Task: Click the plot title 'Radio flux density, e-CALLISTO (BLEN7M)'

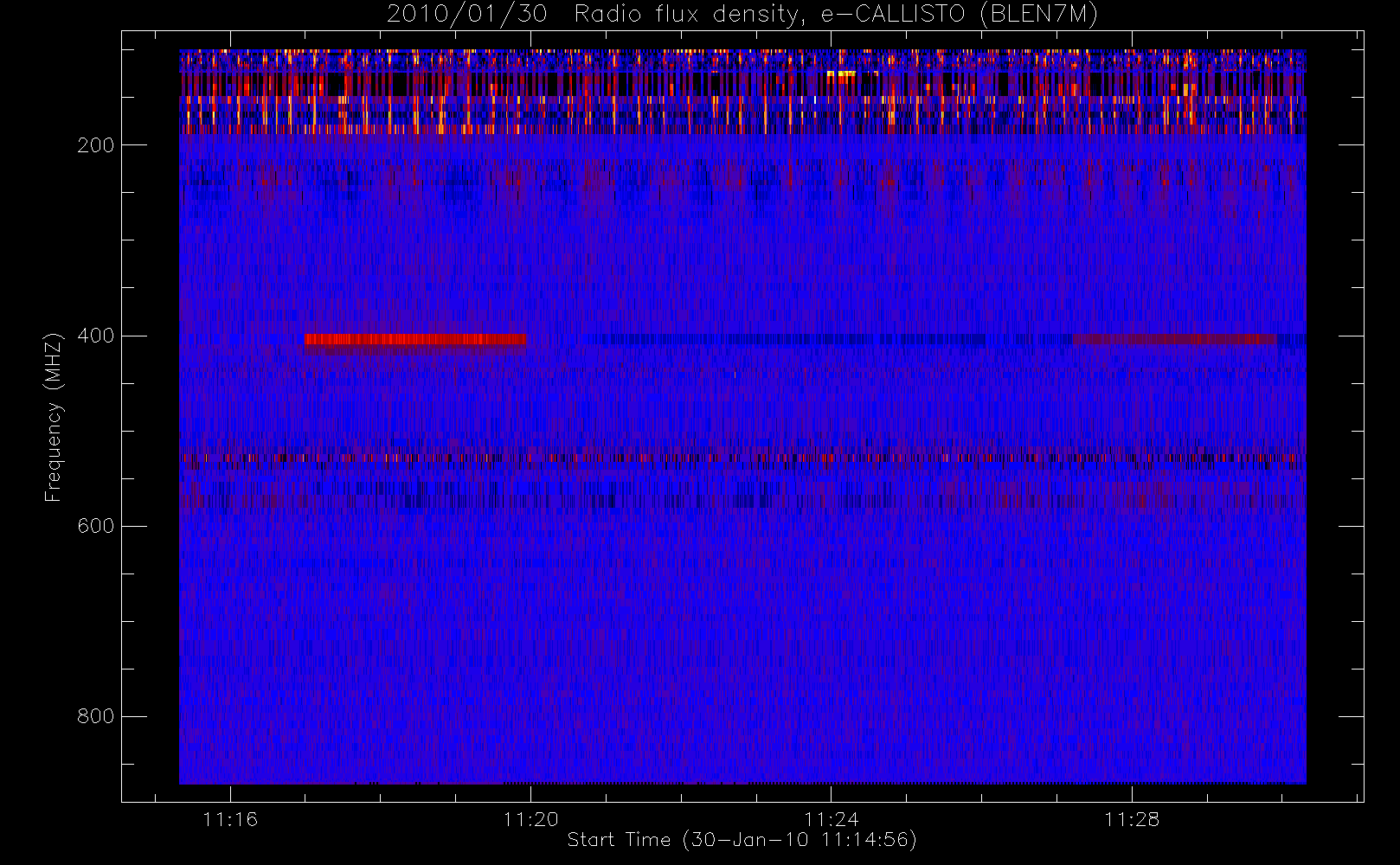Action: [x=836, y=14]
